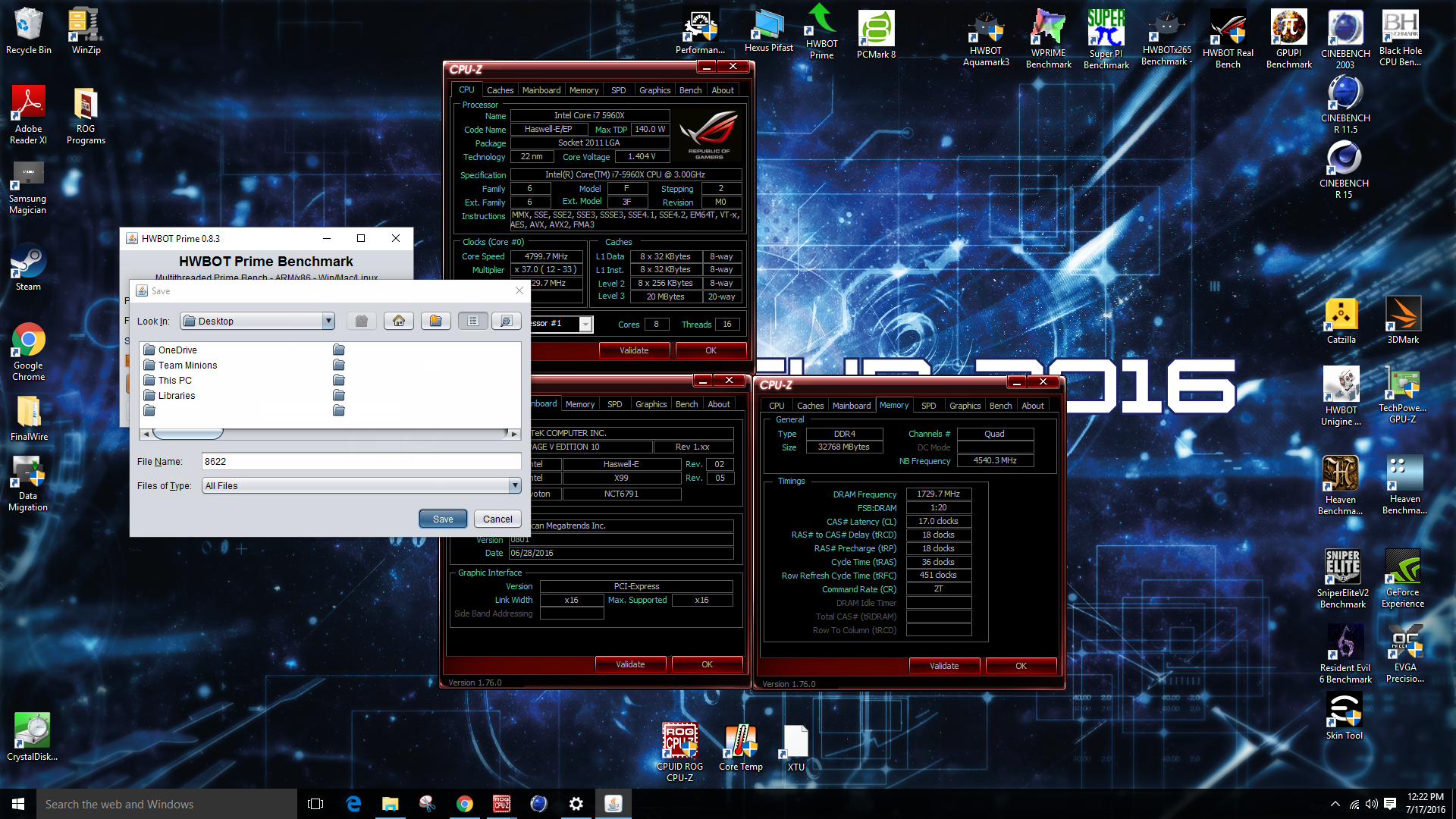The width and height of the screenshot is (1456, 819).
Task: Switch Save dialog to List view
Action: (473, 321)
